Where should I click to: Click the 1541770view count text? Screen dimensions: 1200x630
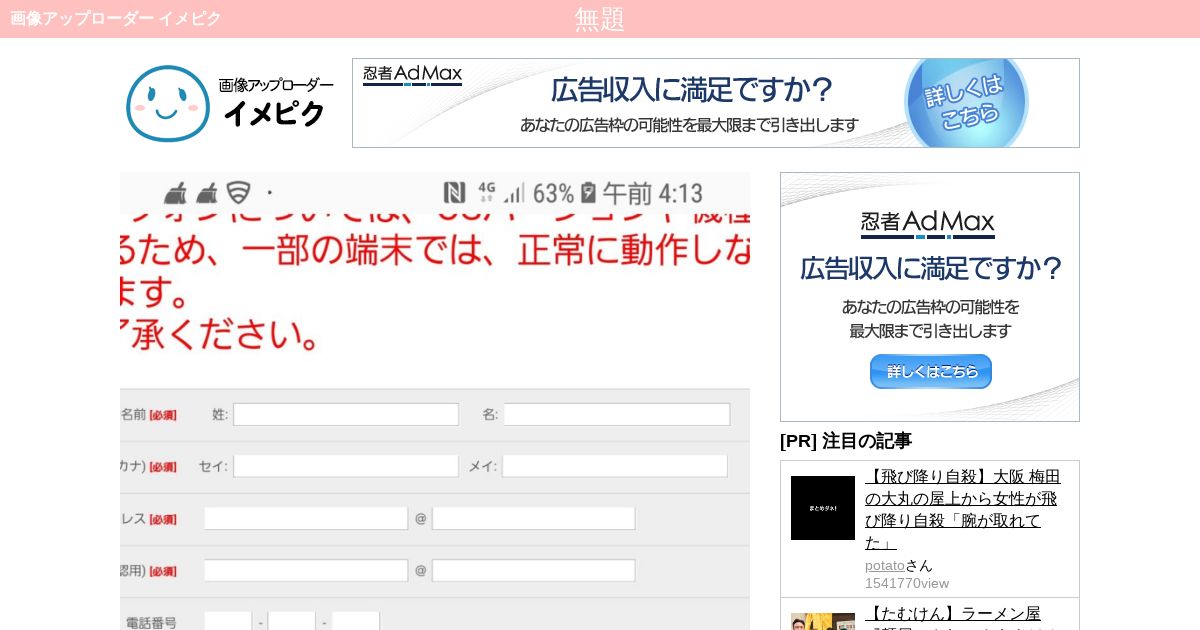click(907, 583)
